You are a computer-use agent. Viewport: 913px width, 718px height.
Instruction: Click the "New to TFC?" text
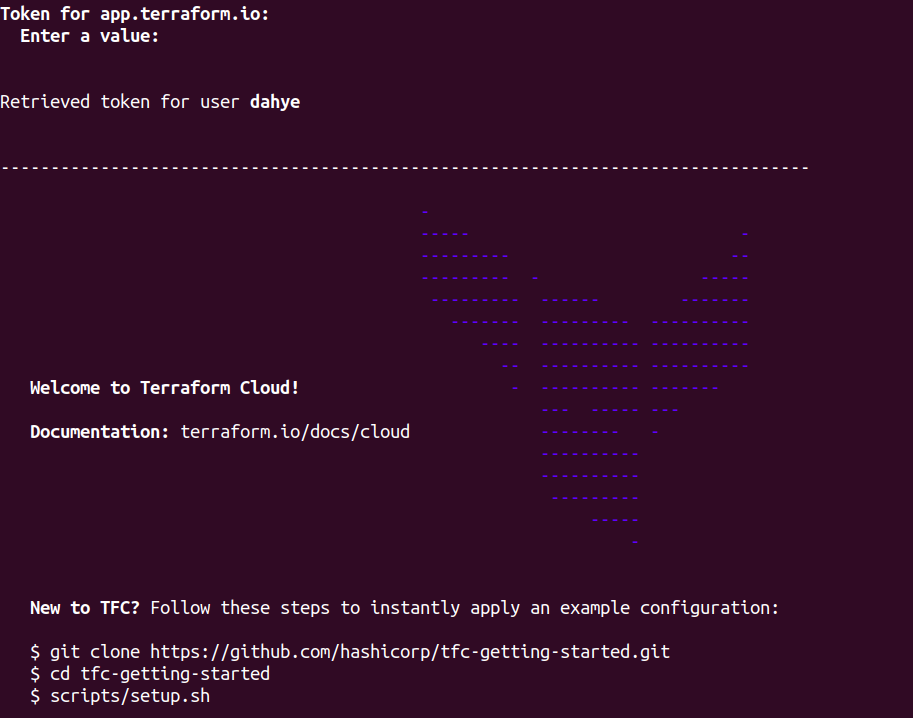point(85,608)
